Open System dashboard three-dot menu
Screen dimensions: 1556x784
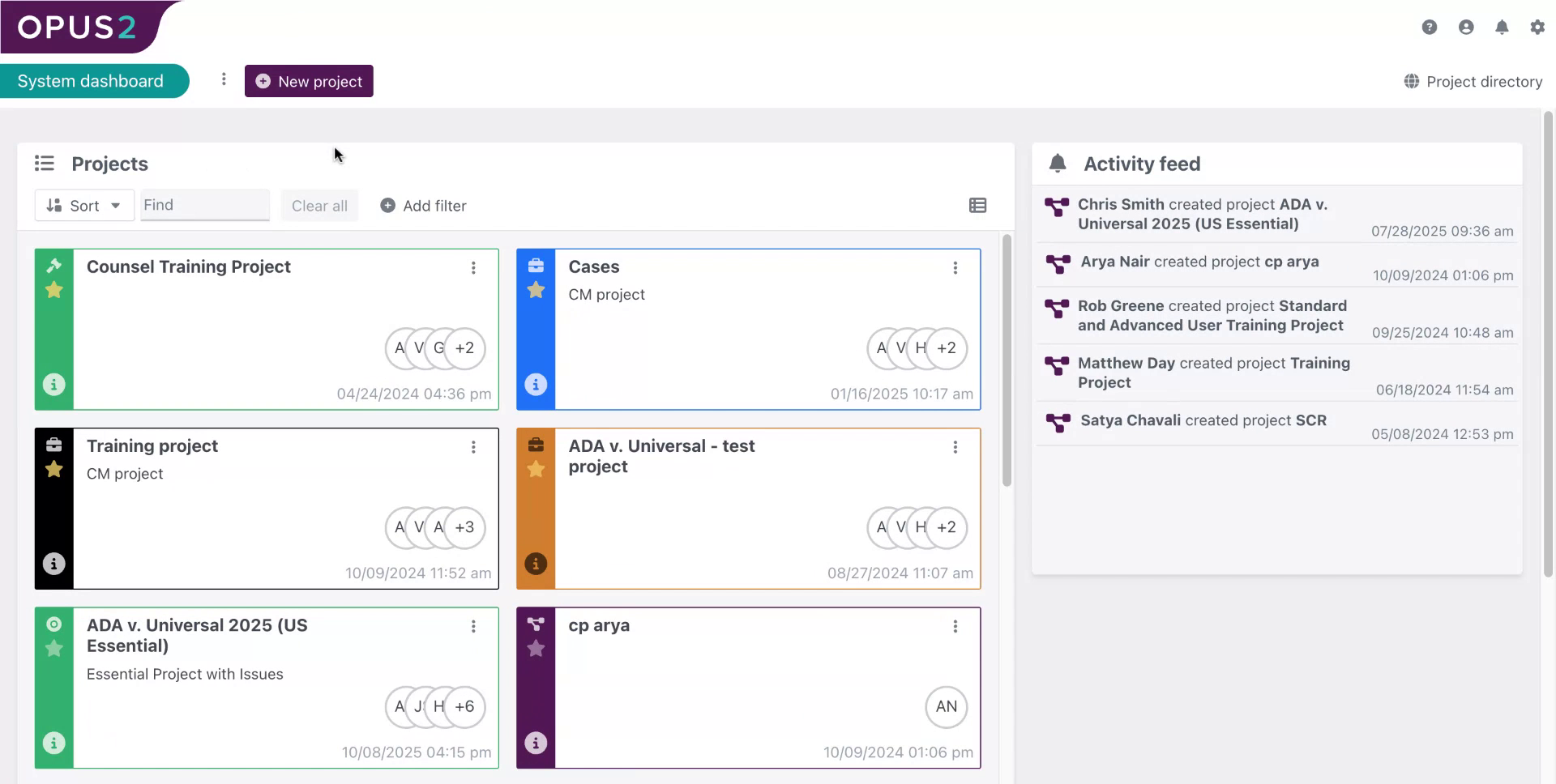pos(224,79)
